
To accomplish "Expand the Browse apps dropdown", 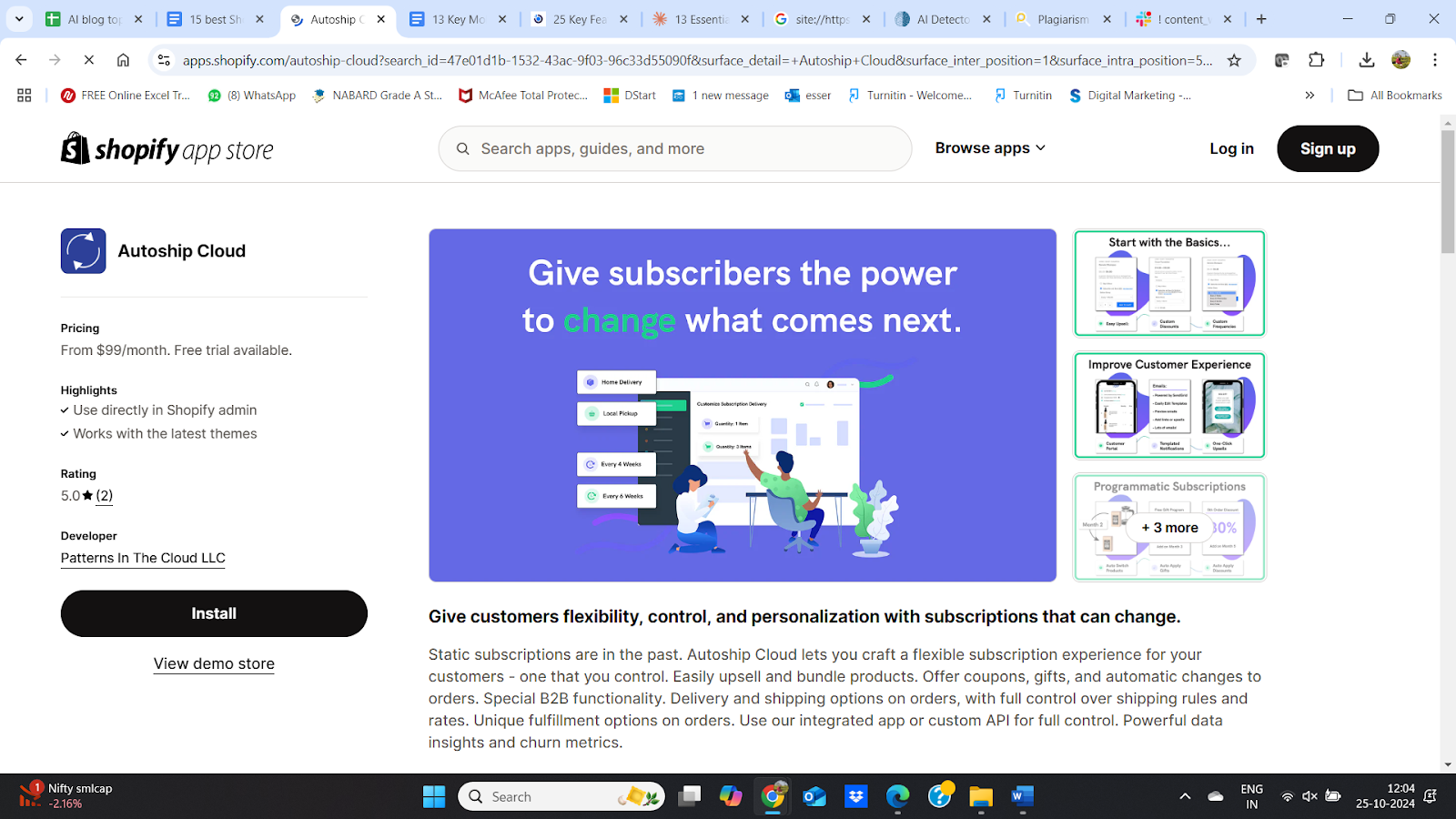I will coord(990,148).
